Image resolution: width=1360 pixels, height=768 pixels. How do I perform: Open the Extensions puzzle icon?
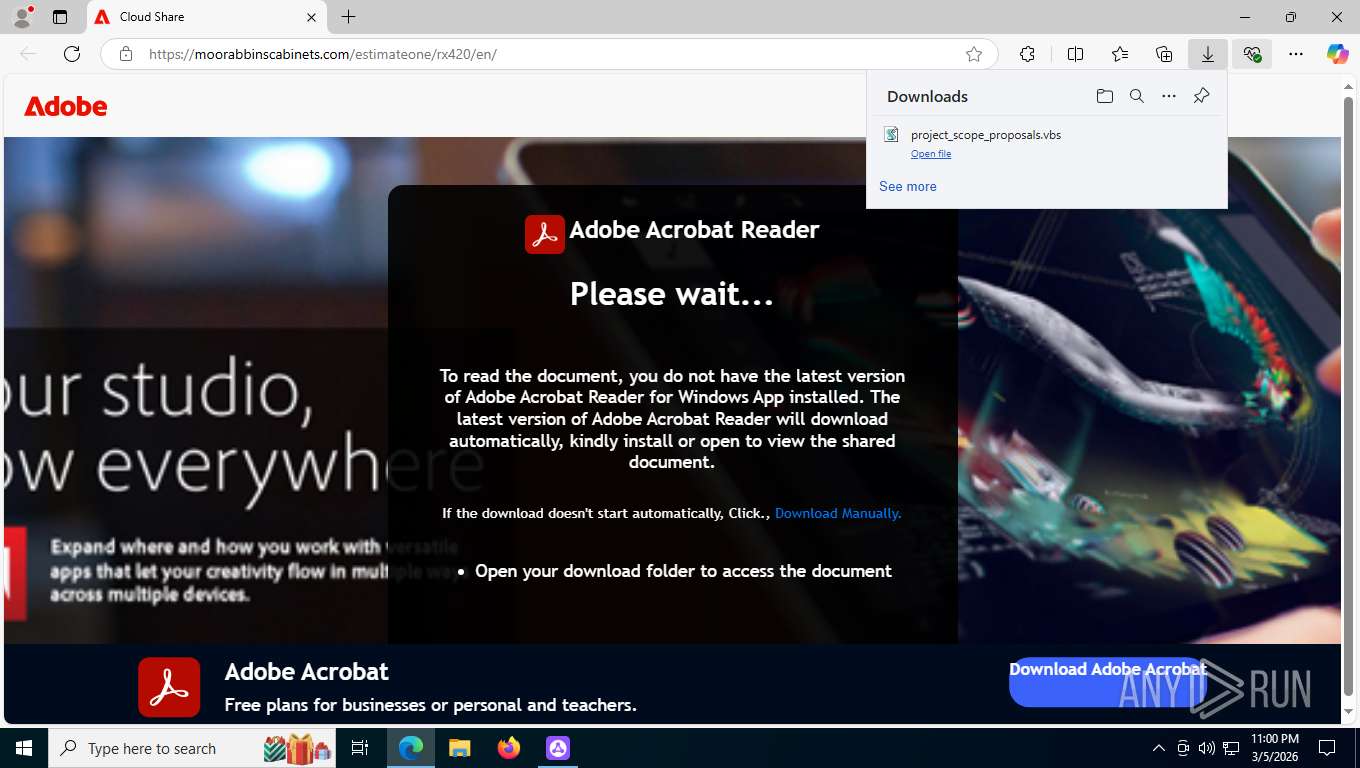click(x=1027, y=54)
